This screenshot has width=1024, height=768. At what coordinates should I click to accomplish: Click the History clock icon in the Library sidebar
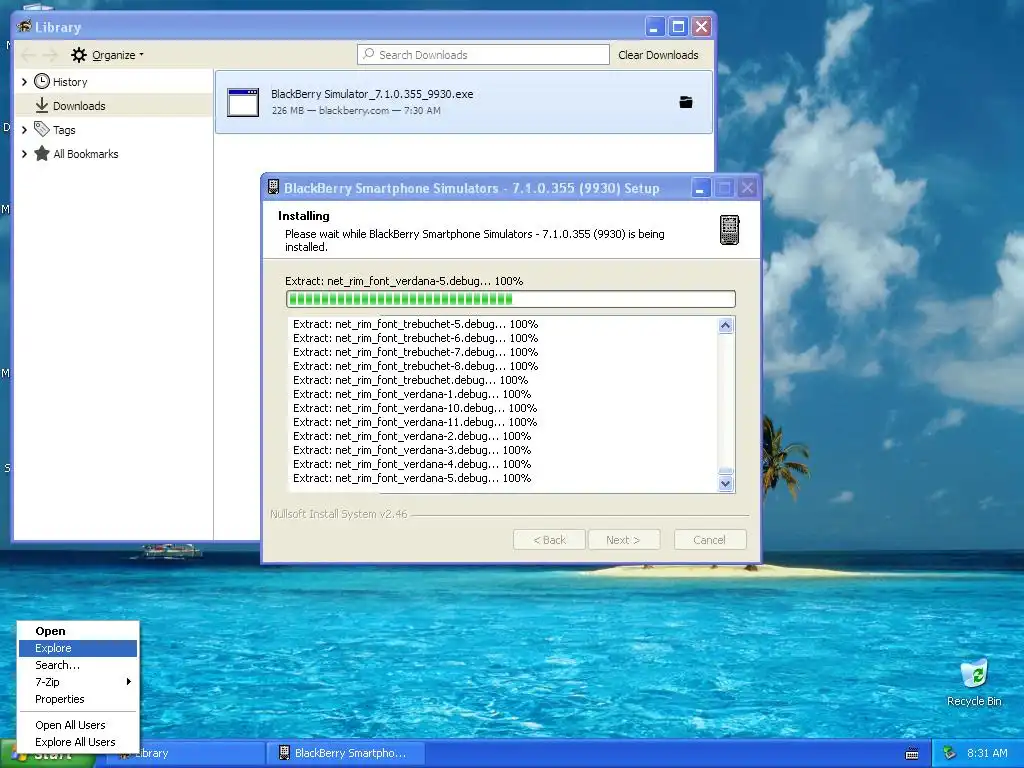42,82
